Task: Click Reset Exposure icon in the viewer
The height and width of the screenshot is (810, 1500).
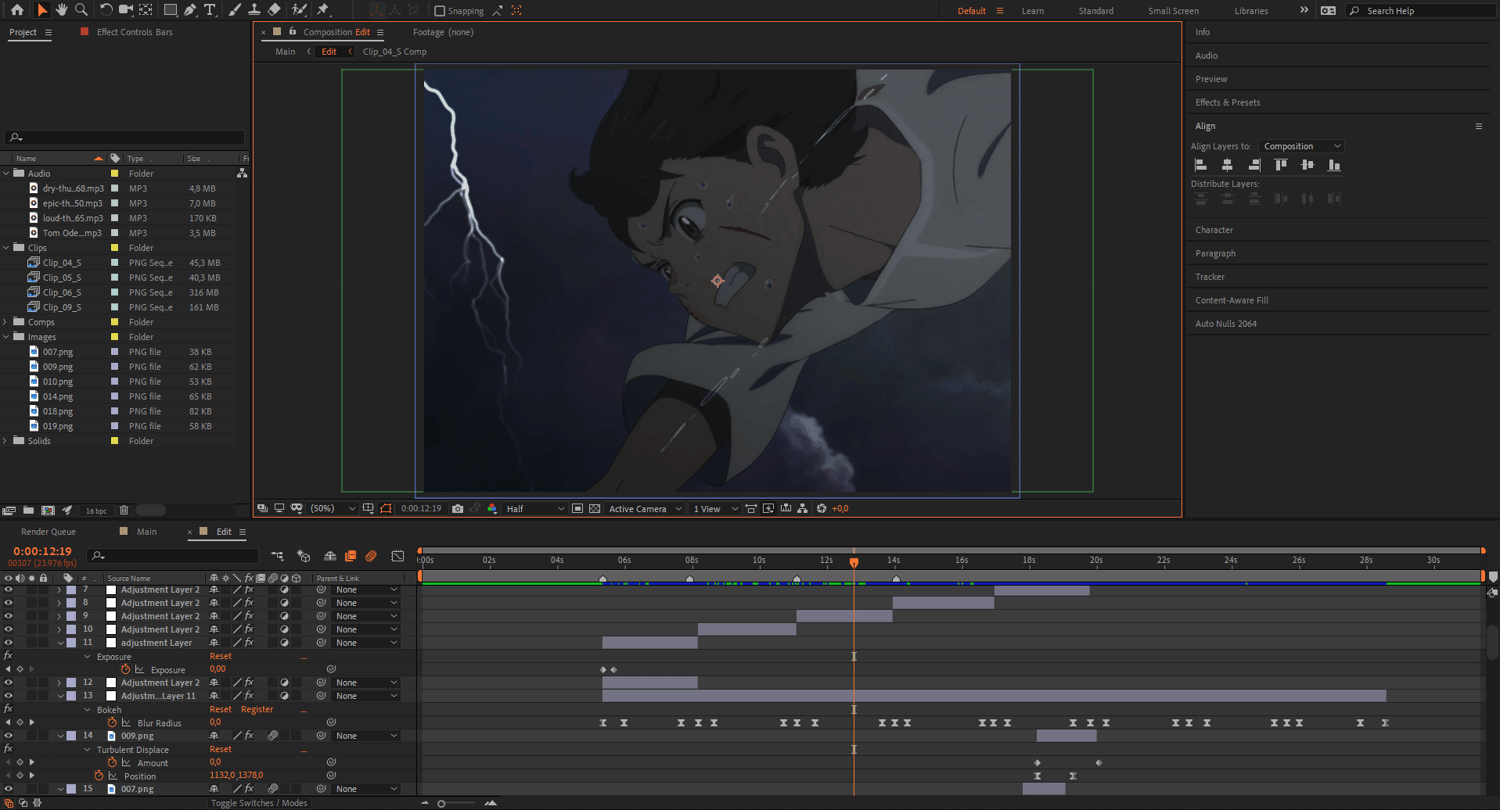Action: (822, 509)
